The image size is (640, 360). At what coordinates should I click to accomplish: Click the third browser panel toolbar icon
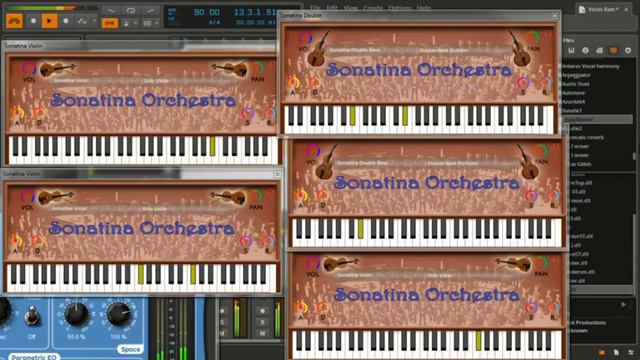point(599,50)
